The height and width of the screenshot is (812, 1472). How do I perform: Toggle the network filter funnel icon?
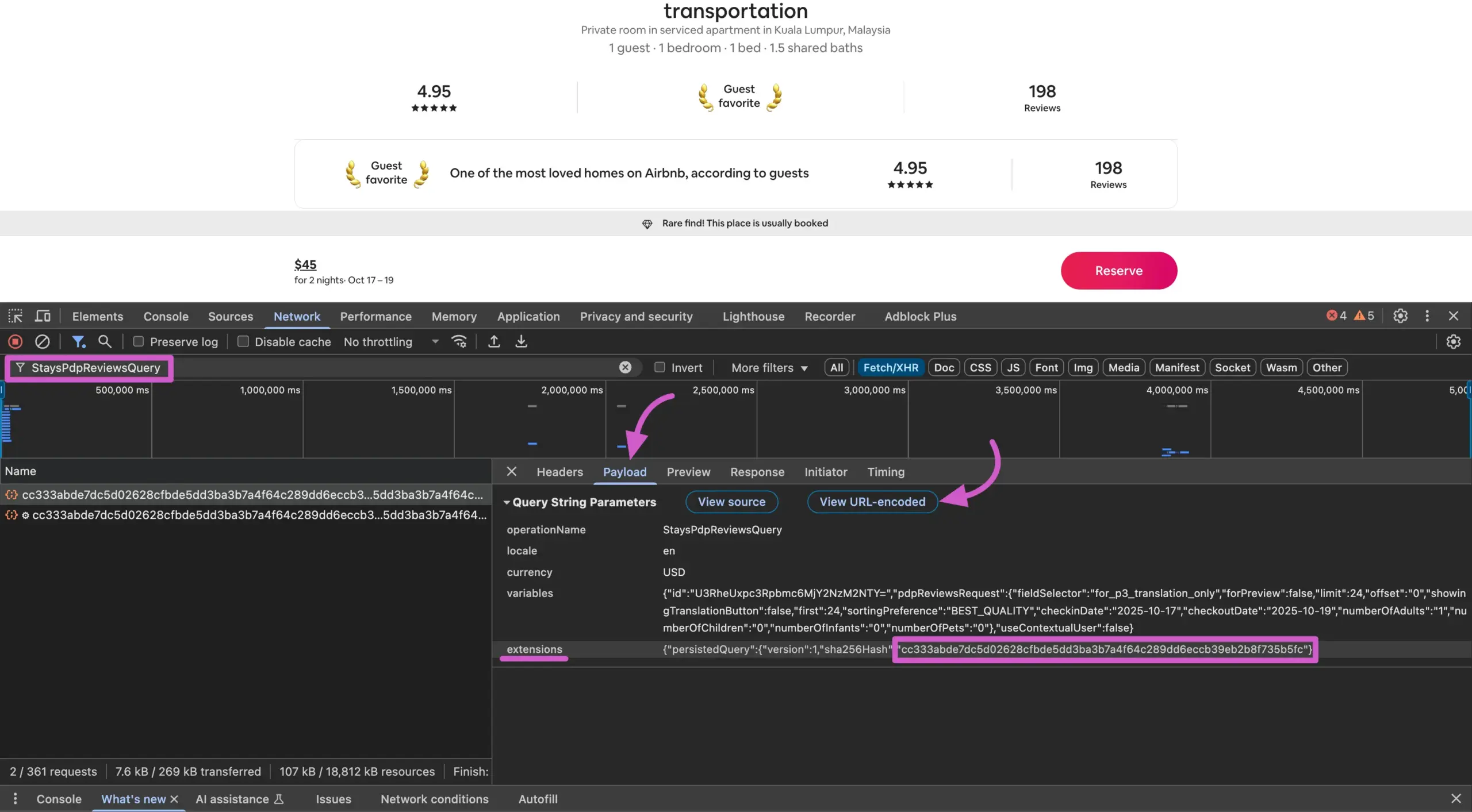click(78, 341)
